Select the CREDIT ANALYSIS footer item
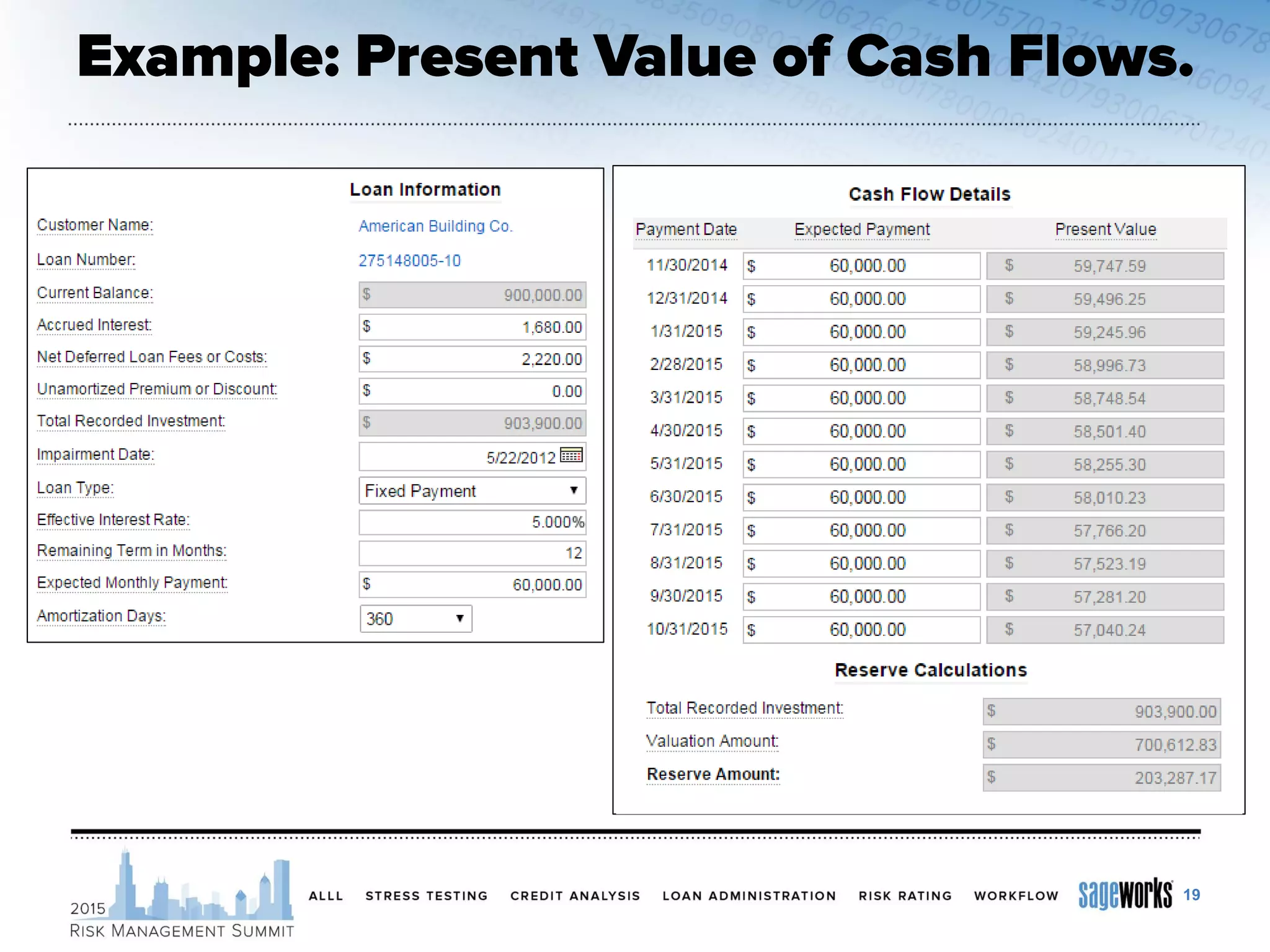The width and height of the screenshot is (1270, 952). [575, 896]
